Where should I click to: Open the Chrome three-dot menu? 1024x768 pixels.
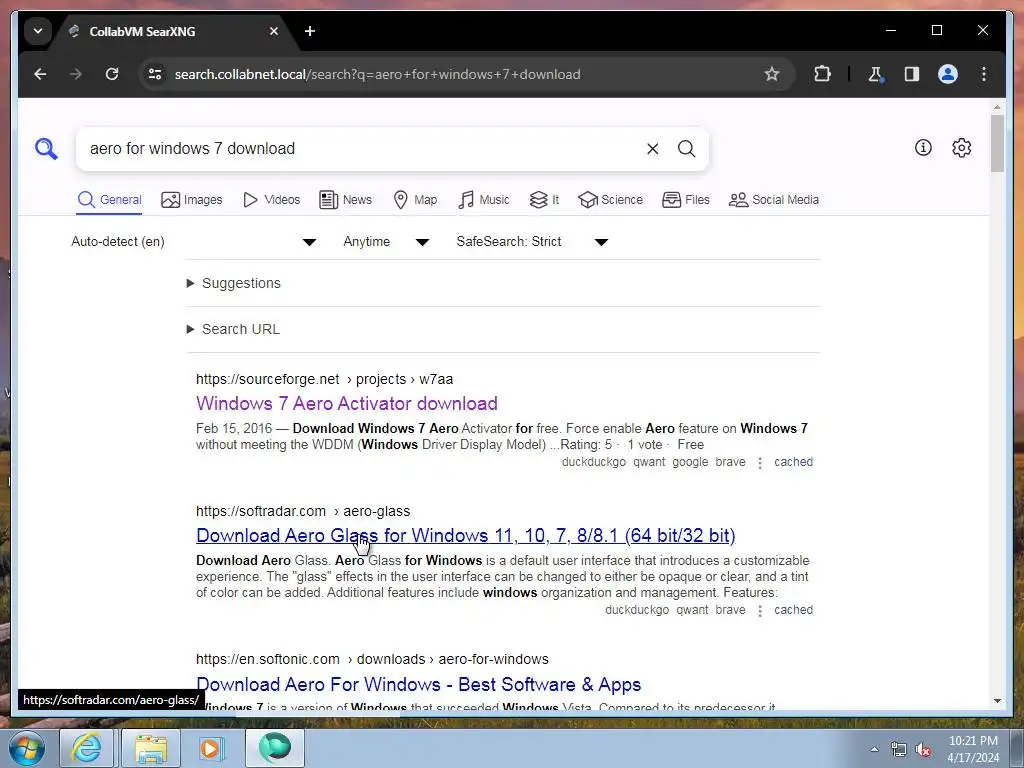point(984,74)
